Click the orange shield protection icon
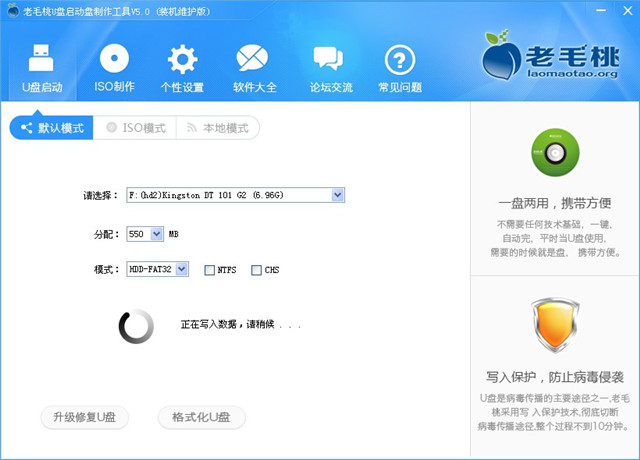This screenshot has width=640, height=460. coord(554,325)
